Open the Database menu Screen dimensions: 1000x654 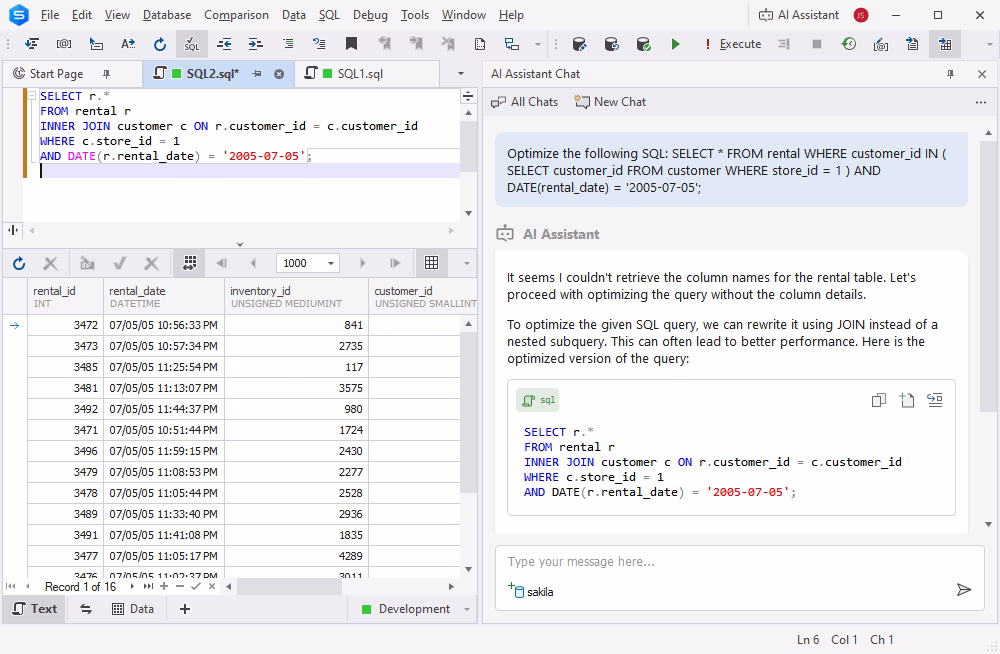[166, 15]
